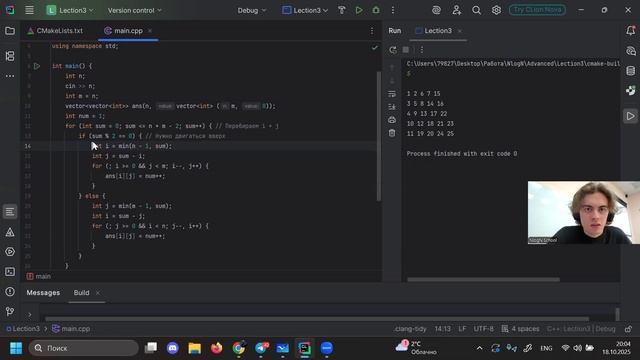
Task: Open the Lection3 project dropdown
Action: pos(70,10)
